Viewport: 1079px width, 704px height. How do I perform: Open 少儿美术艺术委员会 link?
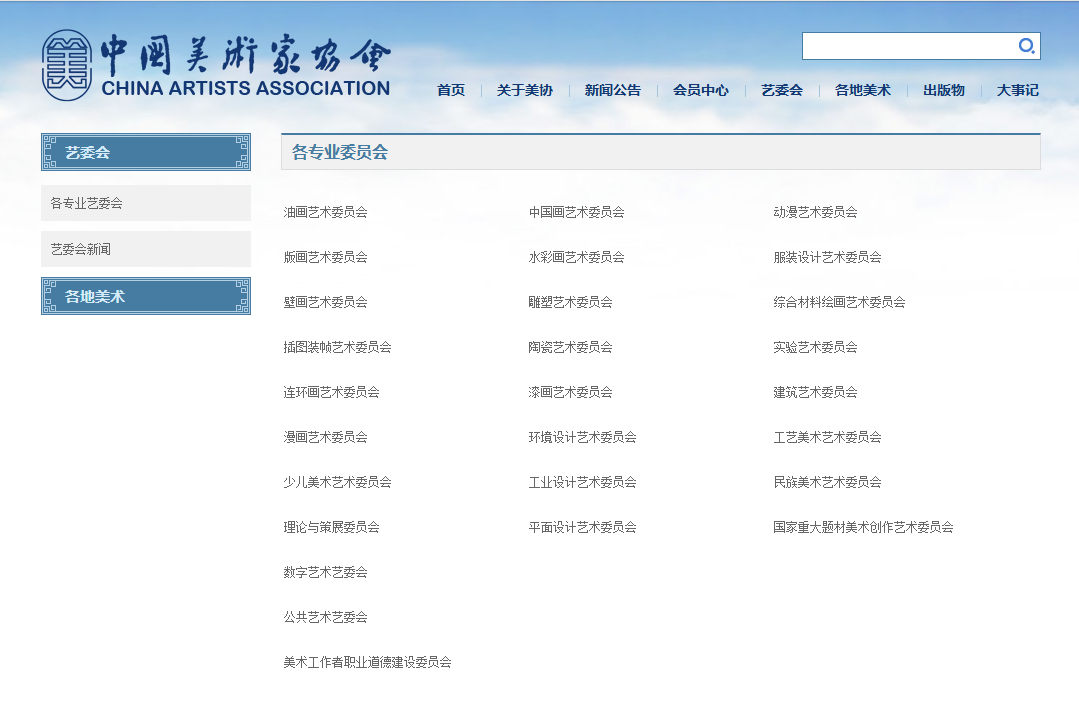(337, 482)
